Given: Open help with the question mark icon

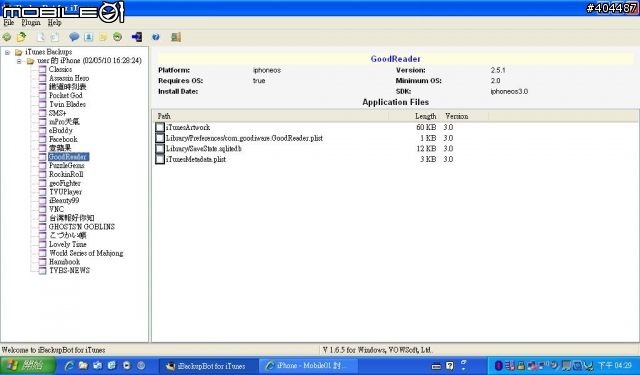Looking at the screenshot, I should tap(156, 37).
